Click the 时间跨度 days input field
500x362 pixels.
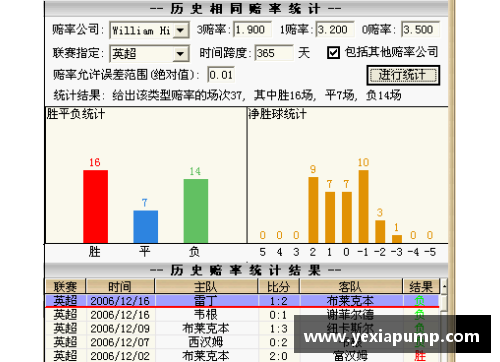coord(274,53)
